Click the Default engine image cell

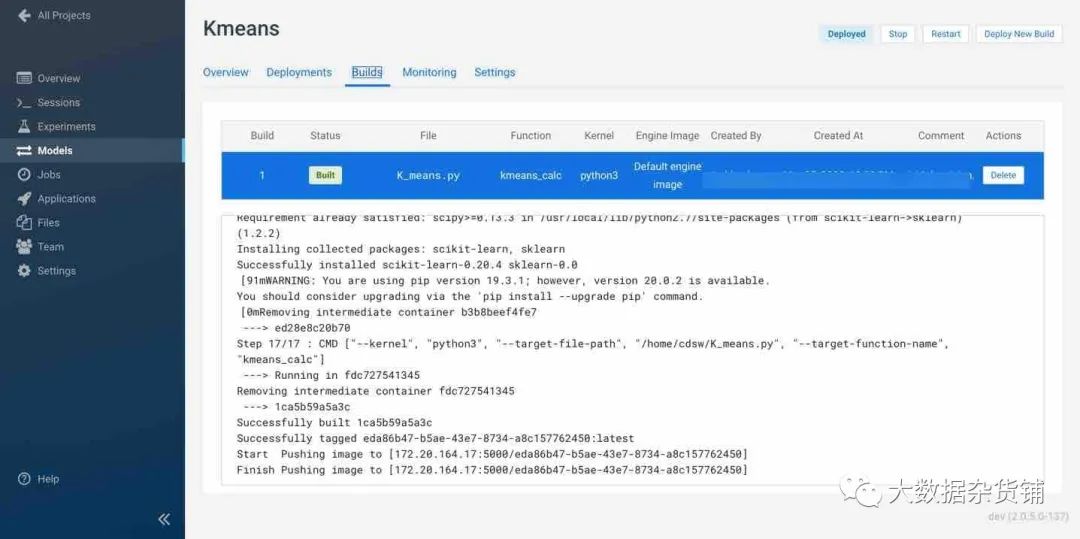point(667,176)
